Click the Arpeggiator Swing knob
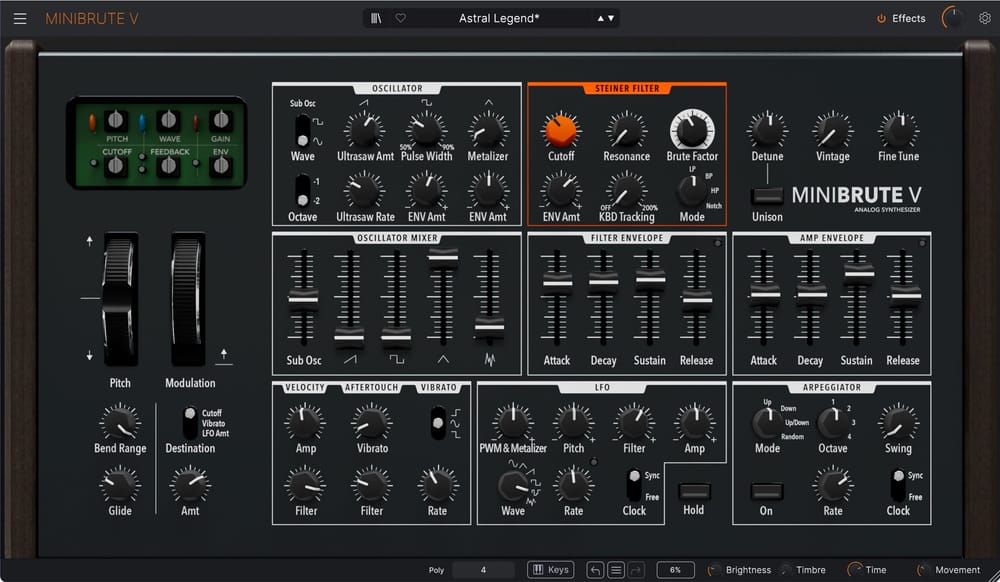Screen dimensions: 1000x582 898,422
